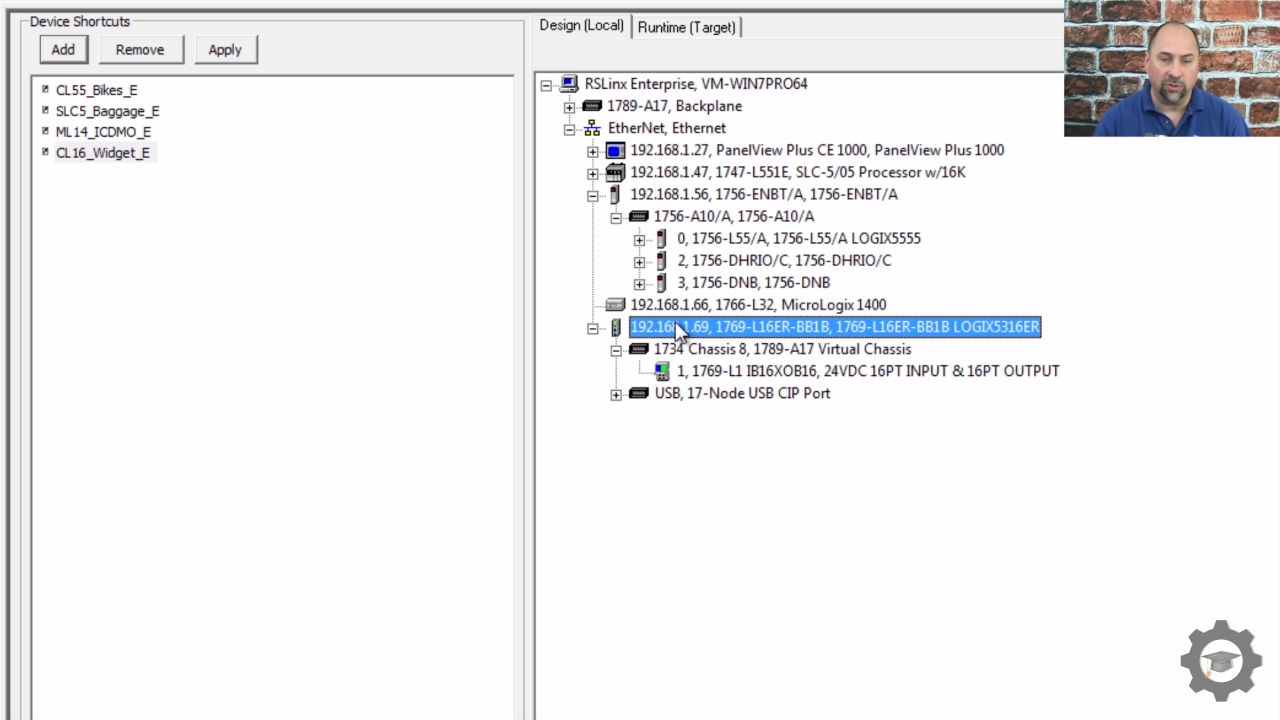Image resolution: width=1280 pixels, height=720 pixels.
Task: Click the Apply button
Action: (x=225, y=50)
